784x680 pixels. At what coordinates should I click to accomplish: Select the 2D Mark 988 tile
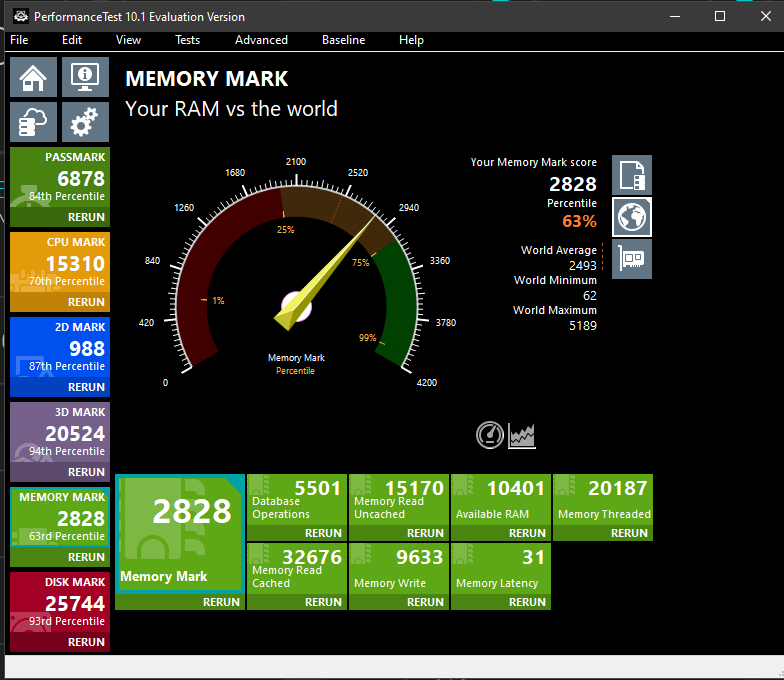point(60,348)
